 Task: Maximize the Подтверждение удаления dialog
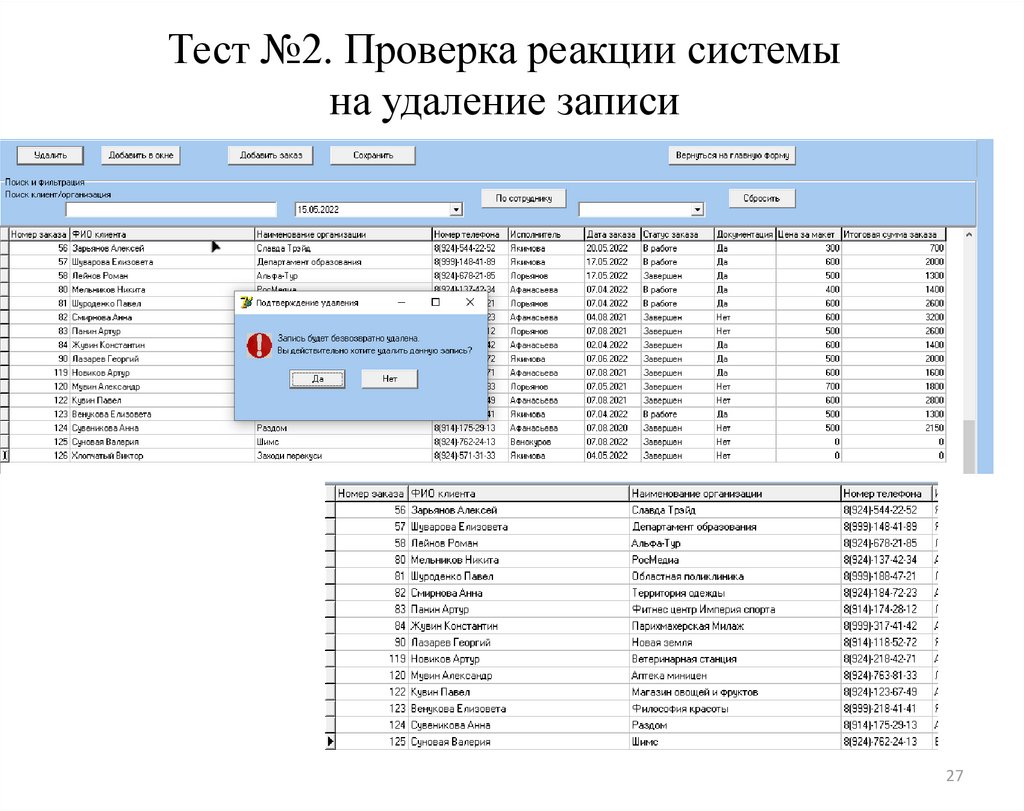(x=436, y=302)
